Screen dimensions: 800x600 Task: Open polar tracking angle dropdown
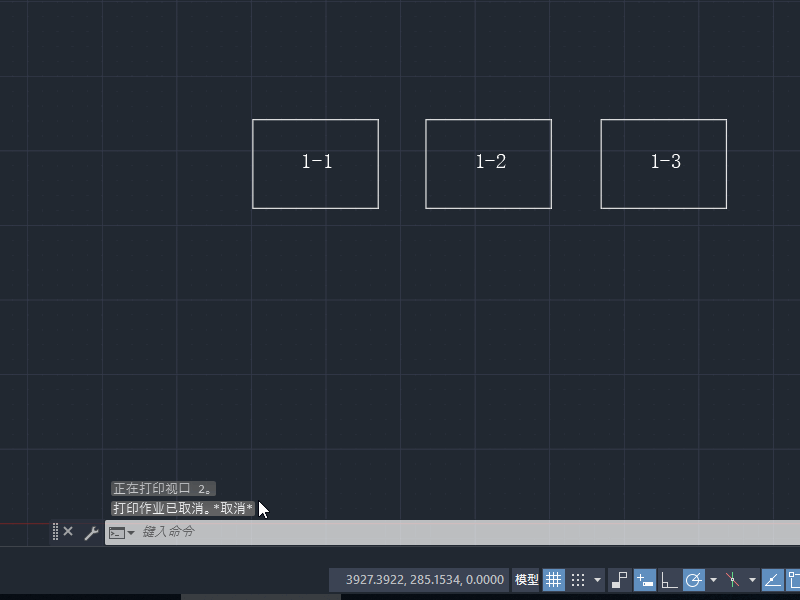(714, 580)
